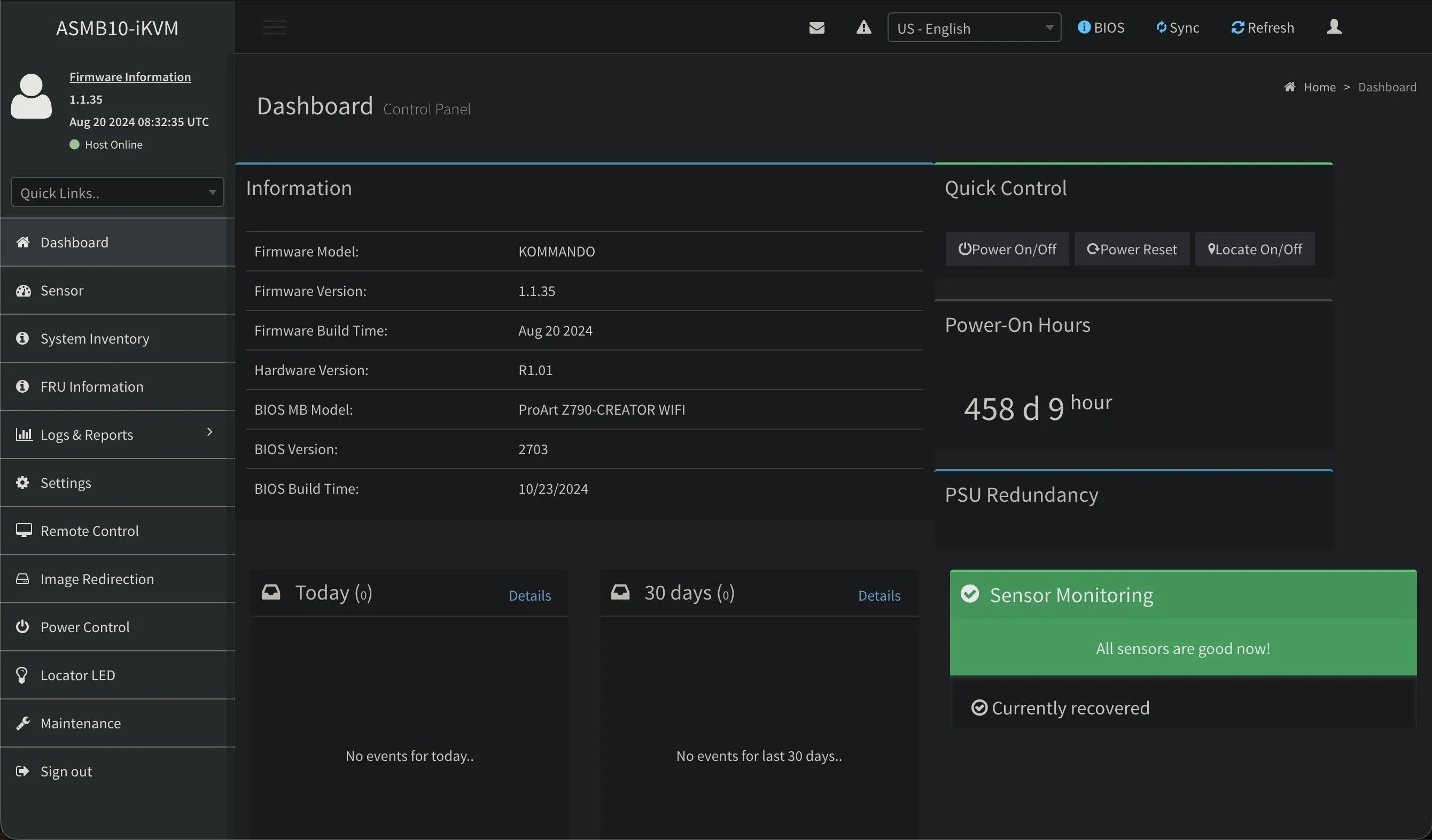Screen dimensions: 1432x840
Task: Click the No events for today text
Action: pyautogui.click(x=410, y=756)
